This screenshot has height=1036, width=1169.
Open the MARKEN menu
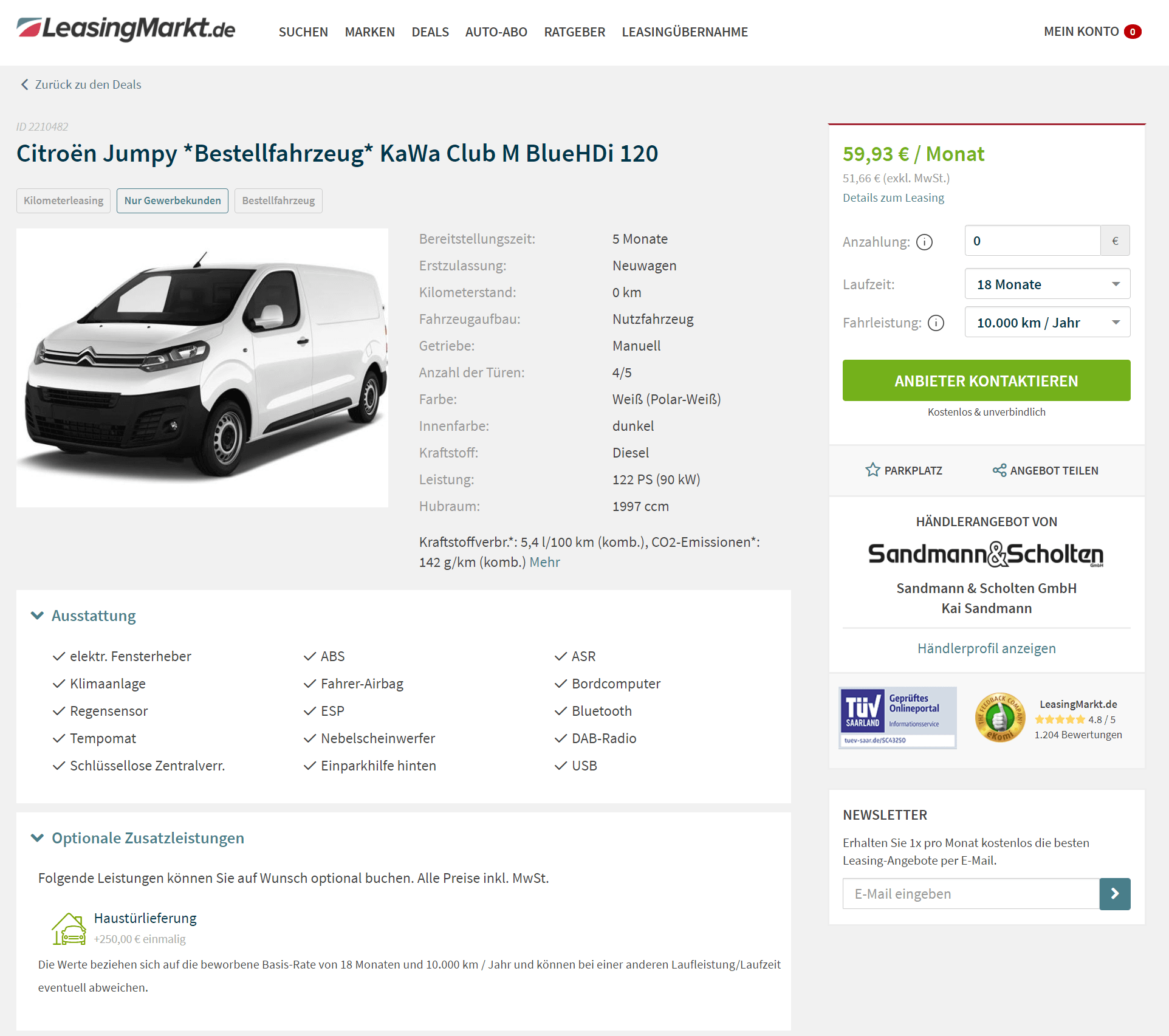pyautogui.click(x=370, y=32)
